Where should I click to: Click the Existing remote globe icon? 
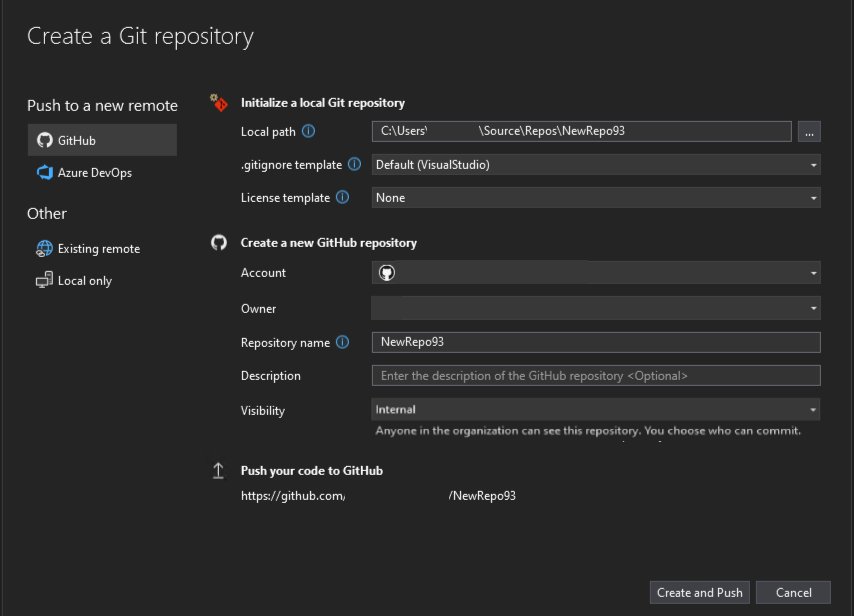(x=43, y=248)
